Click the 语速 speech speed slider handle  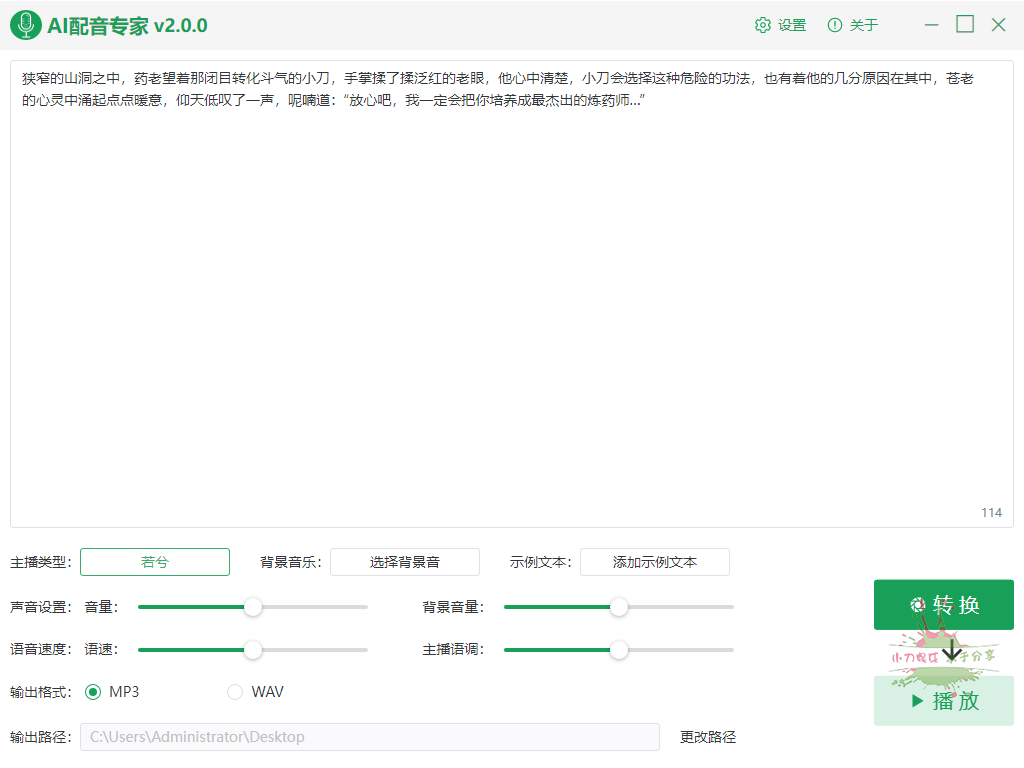tap(253, 650)
